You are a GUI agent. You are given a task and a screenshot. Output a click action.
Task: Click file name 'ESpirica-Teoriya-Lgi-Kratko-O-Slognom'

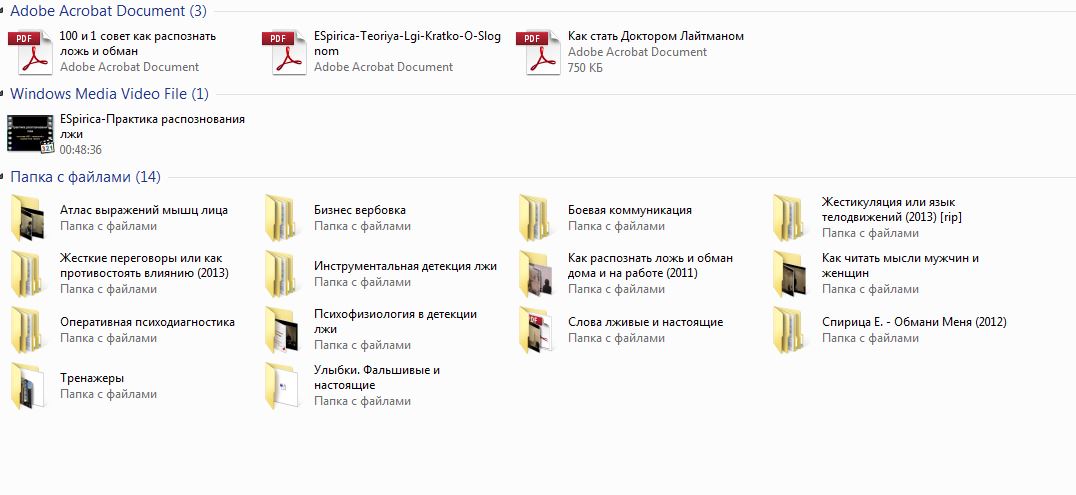pos(408,44)
